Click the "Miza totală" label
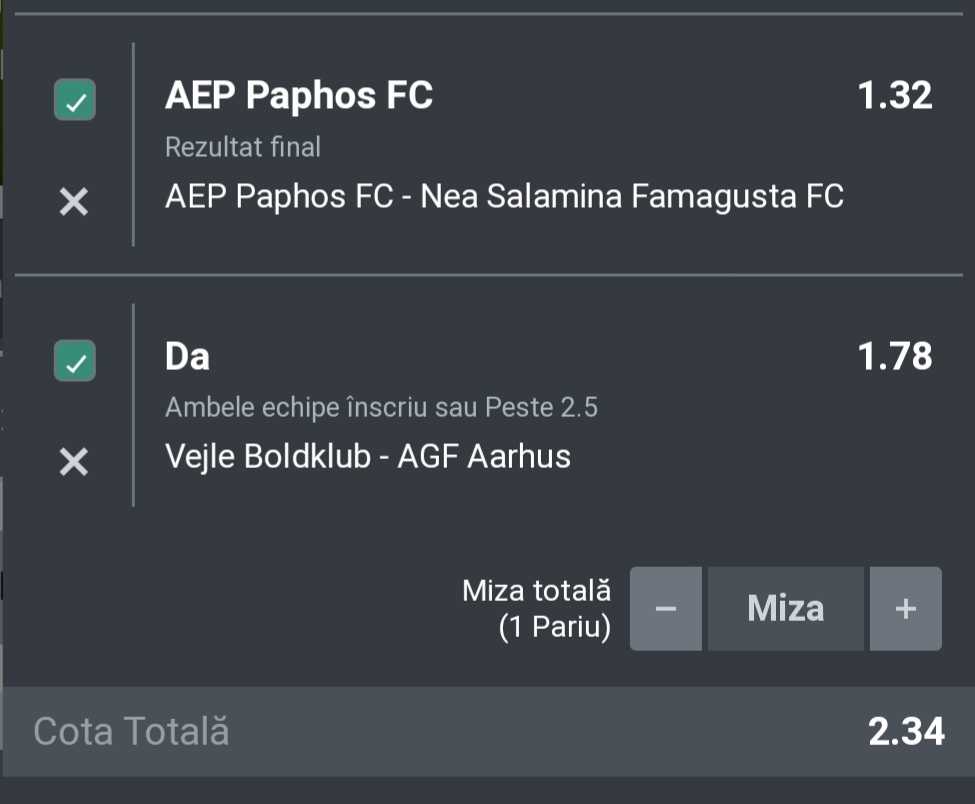 tap(536, 591)
